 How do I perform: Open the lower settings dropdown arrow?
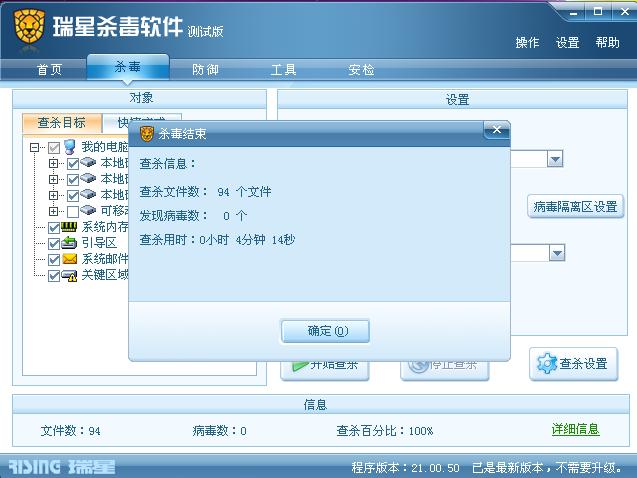tap(557, 253)
